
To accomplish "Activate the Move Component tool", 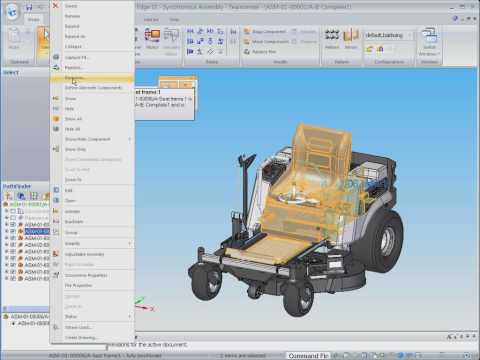I will pos(266,41).
